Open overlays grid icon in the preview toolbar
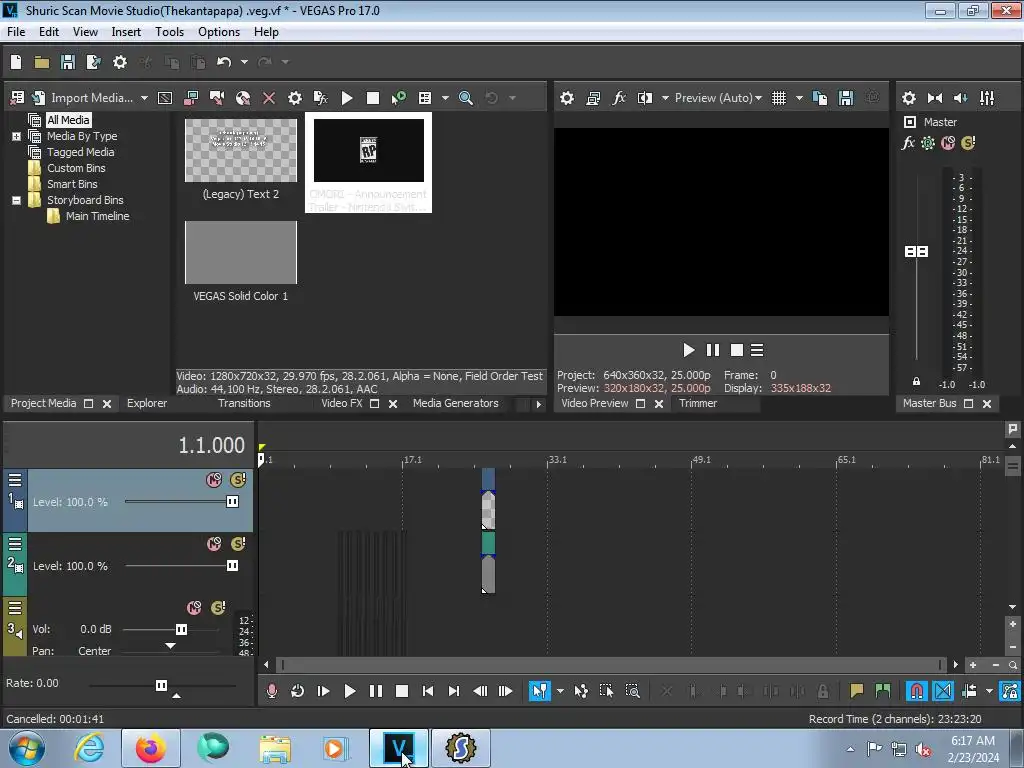1024x768 pixels. (x=778, y=98)
